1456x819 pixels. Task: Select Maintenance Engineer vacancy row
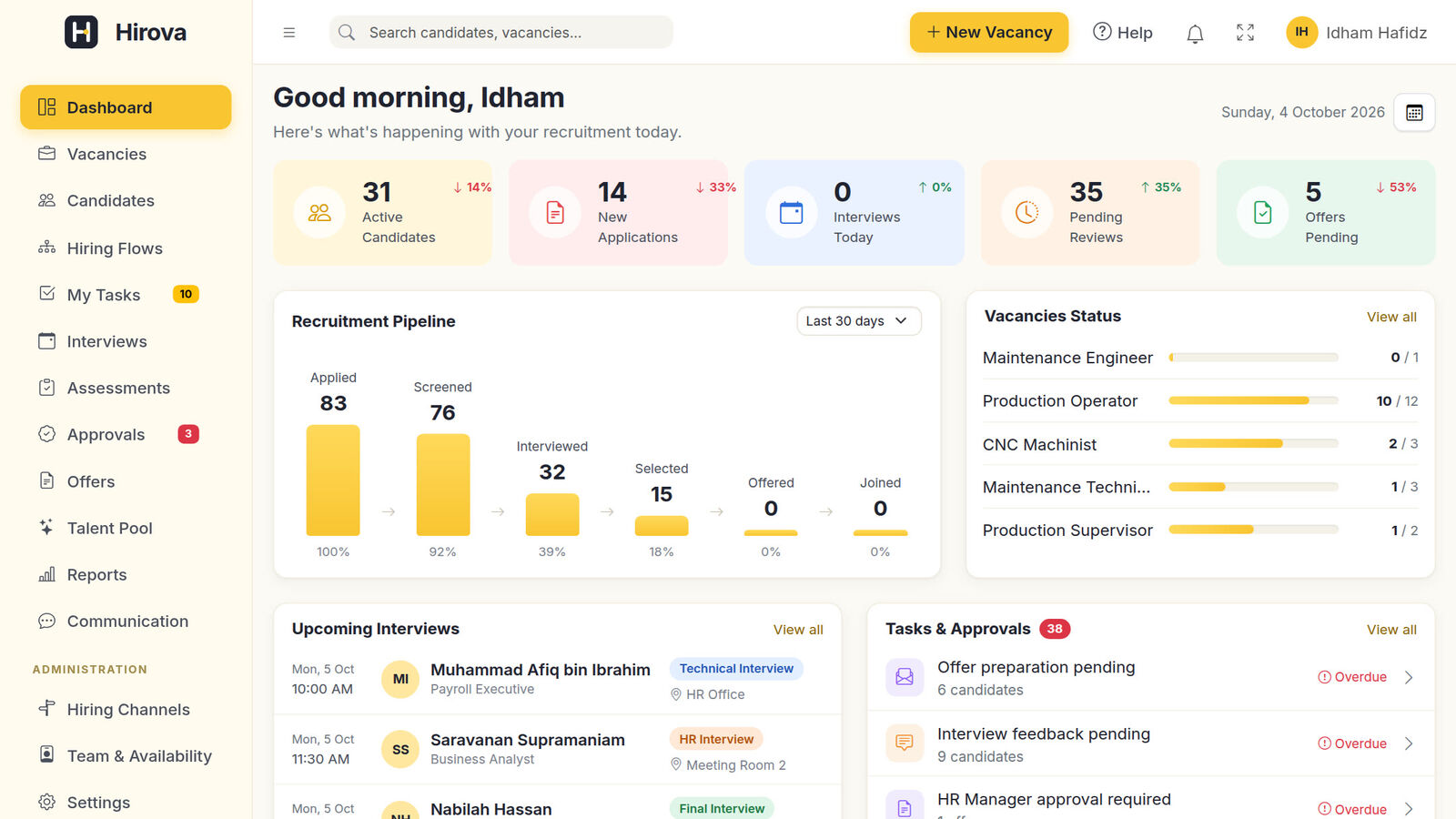pos(1200,358)
